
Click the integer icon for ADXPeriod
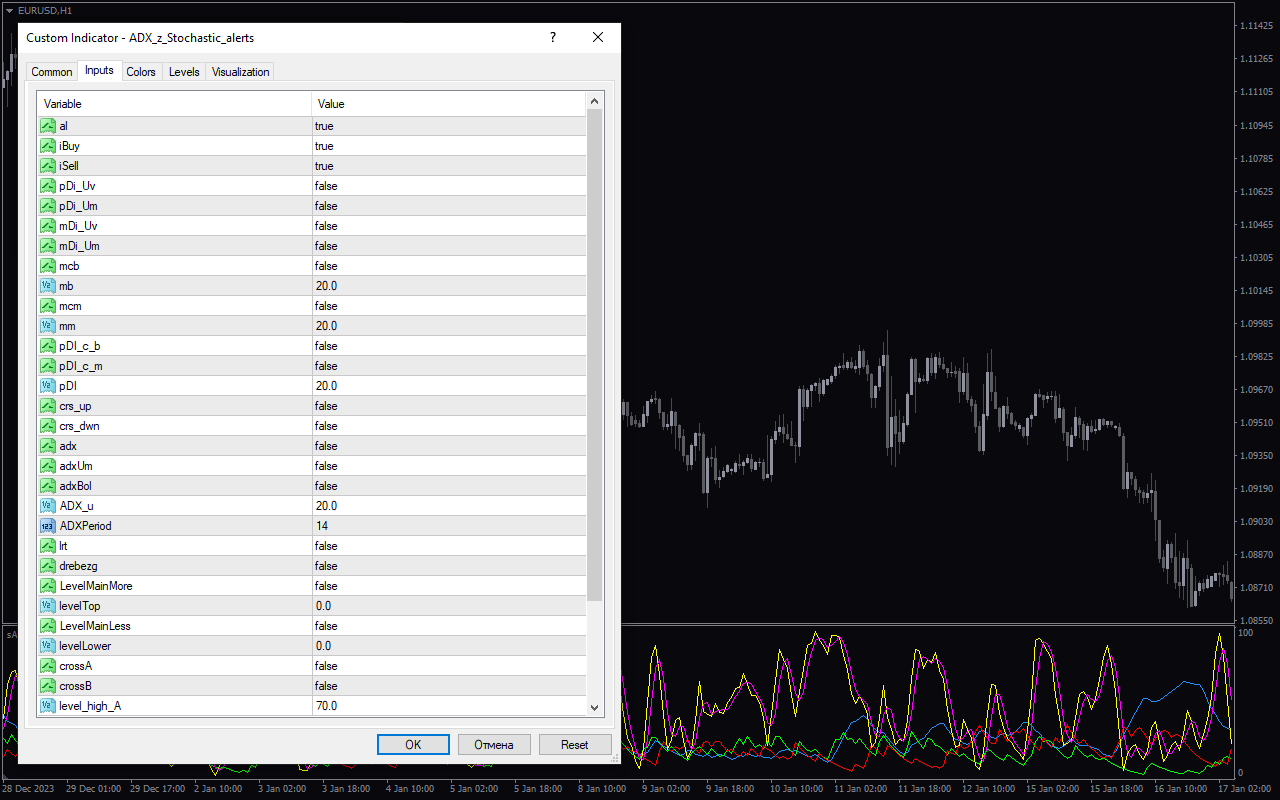48,526
